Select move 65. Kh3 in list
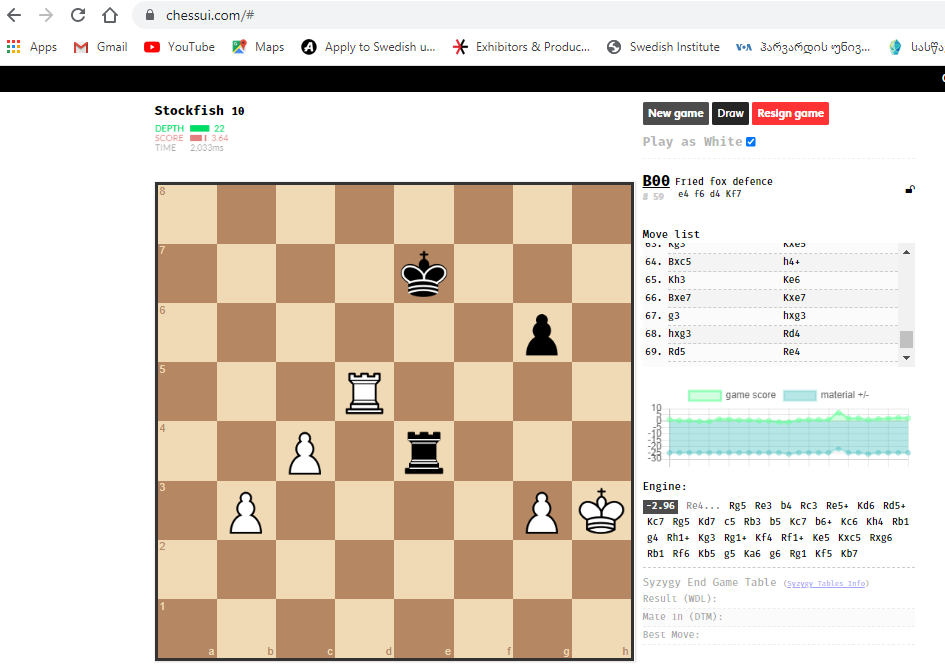 [x=676, y=280]
